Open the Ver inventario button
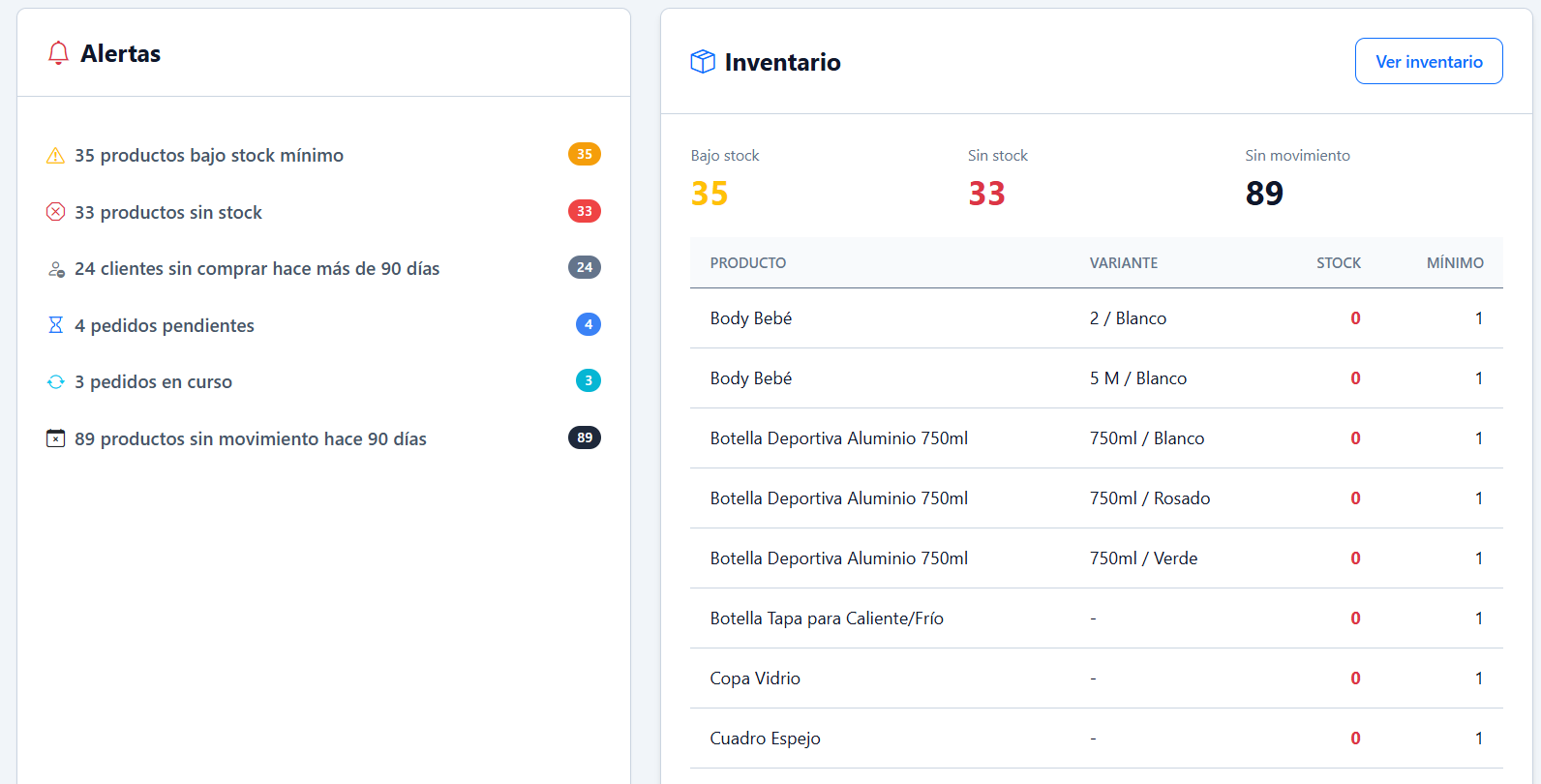This screenshot has height=784, width=1541. (x=1429, y=61)
